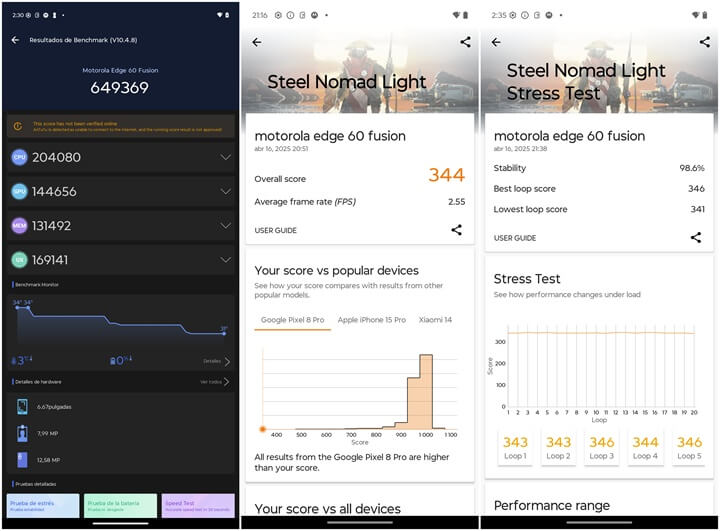
Task: Start Prueba de la batería test card
Action: (120, 506)
